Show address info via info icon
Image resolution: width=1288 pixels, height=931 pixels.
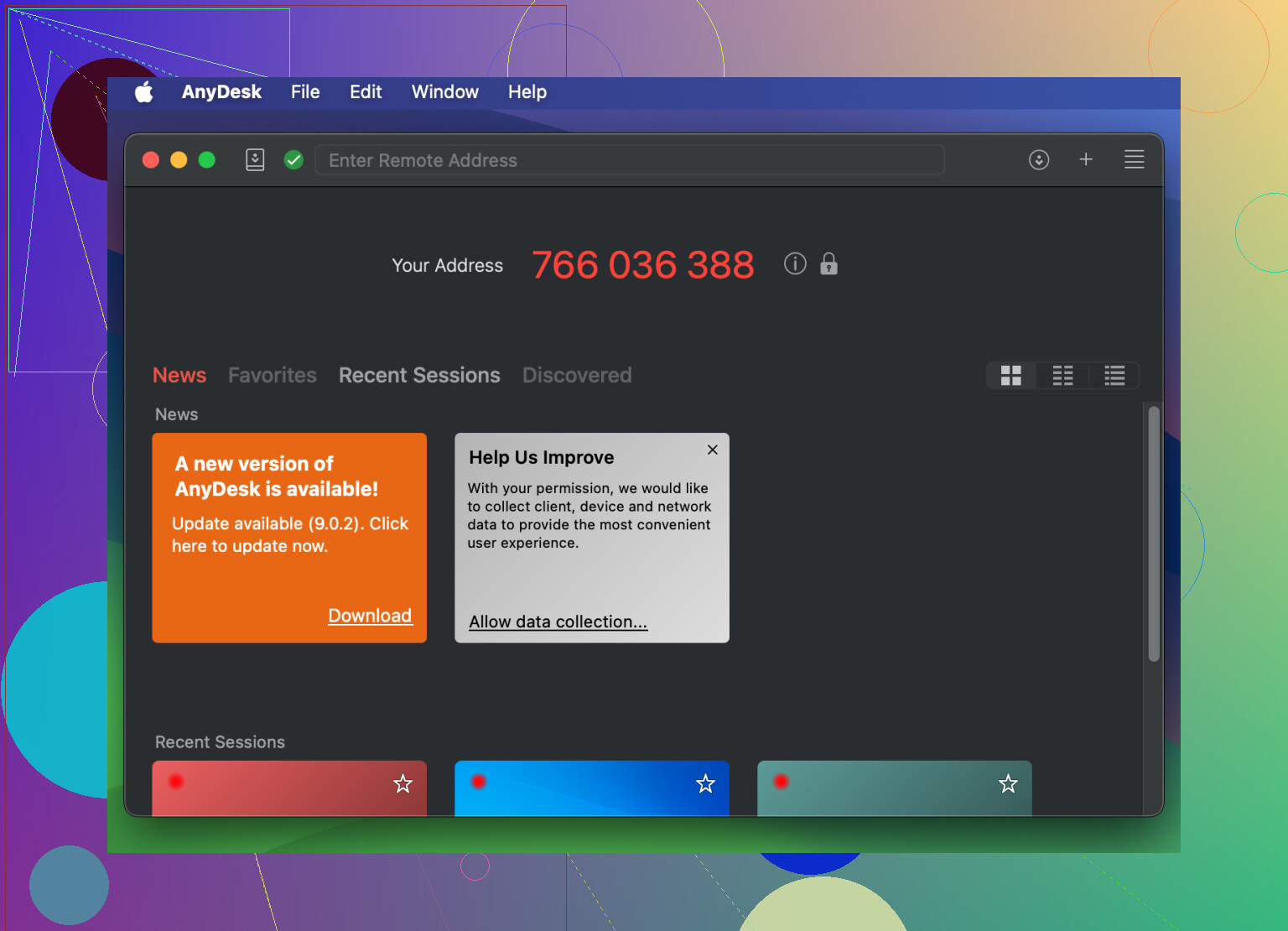[795, 264]
